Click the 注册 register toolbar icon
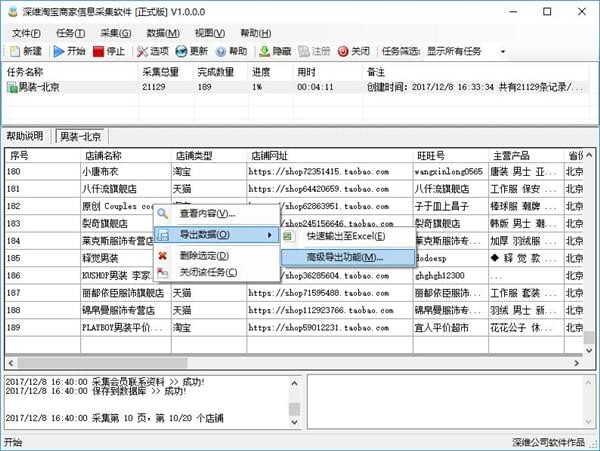The image size is (600, 451). [304, 51]
